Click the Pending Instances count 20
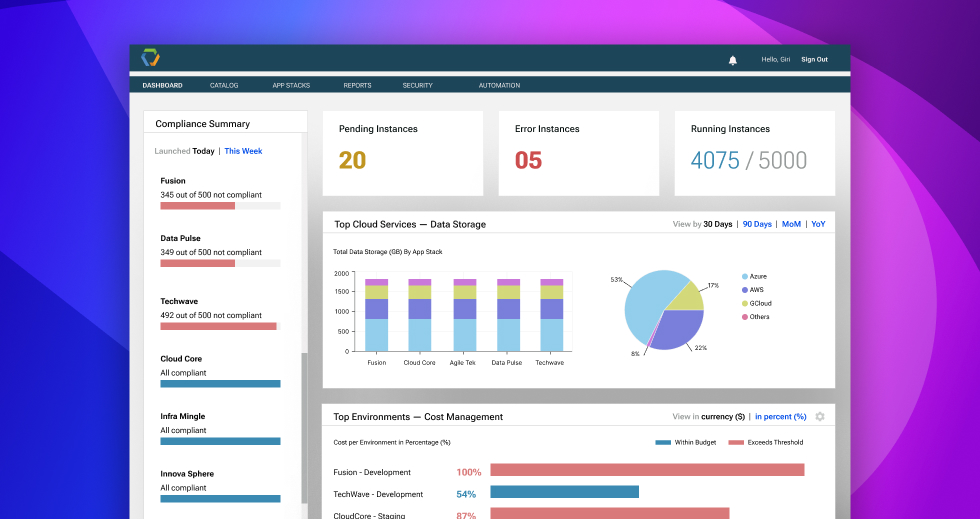 352,160
